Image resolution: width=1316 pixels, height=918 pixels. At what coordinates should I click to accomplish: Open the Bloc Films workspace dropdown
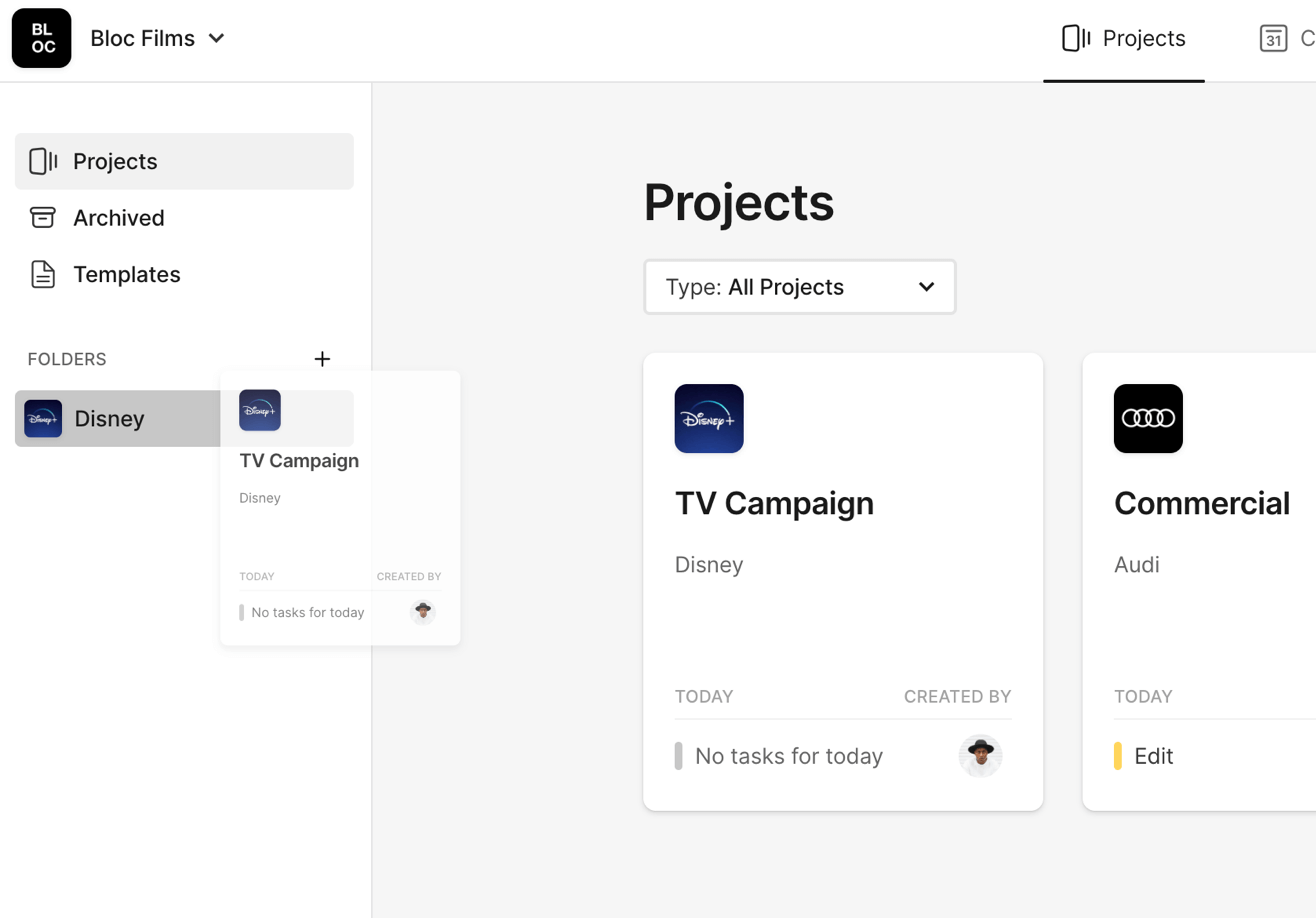pos(157,38)
